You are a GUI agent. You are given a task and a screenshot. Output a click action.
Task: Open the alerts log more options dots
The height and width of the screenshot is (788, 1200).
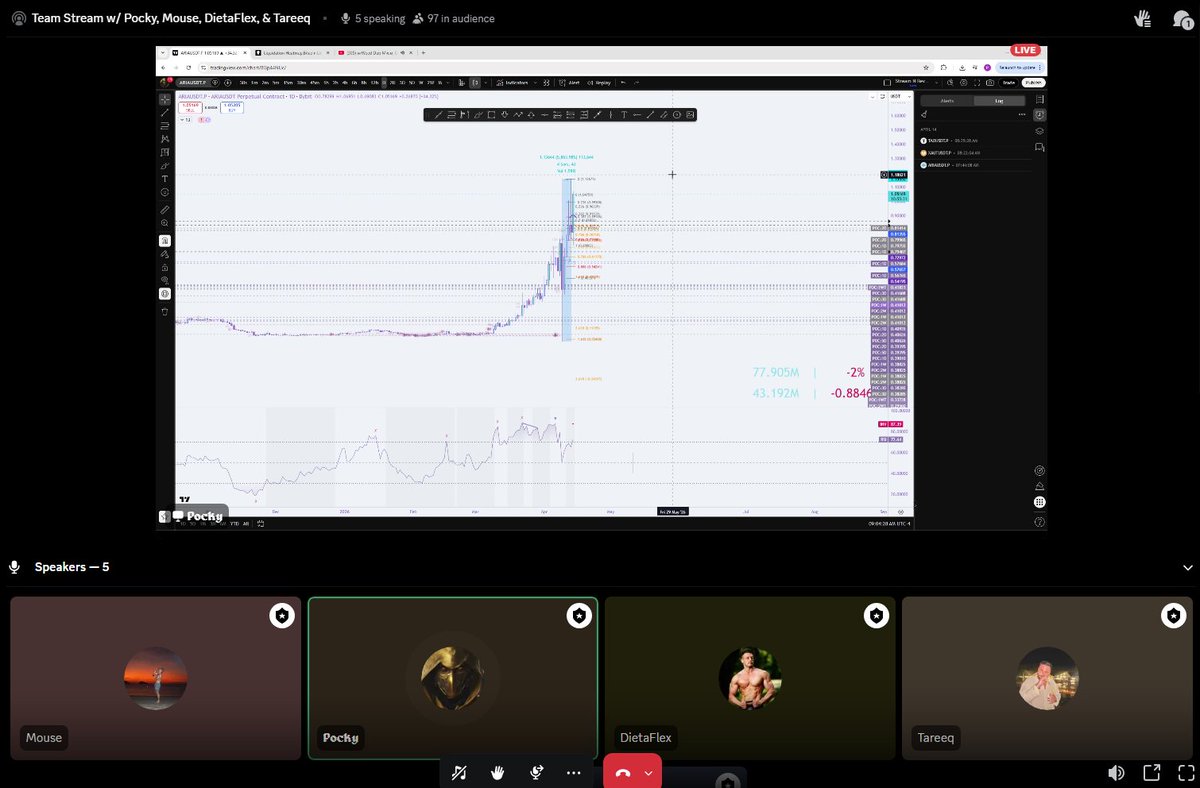pos(1022,114)
